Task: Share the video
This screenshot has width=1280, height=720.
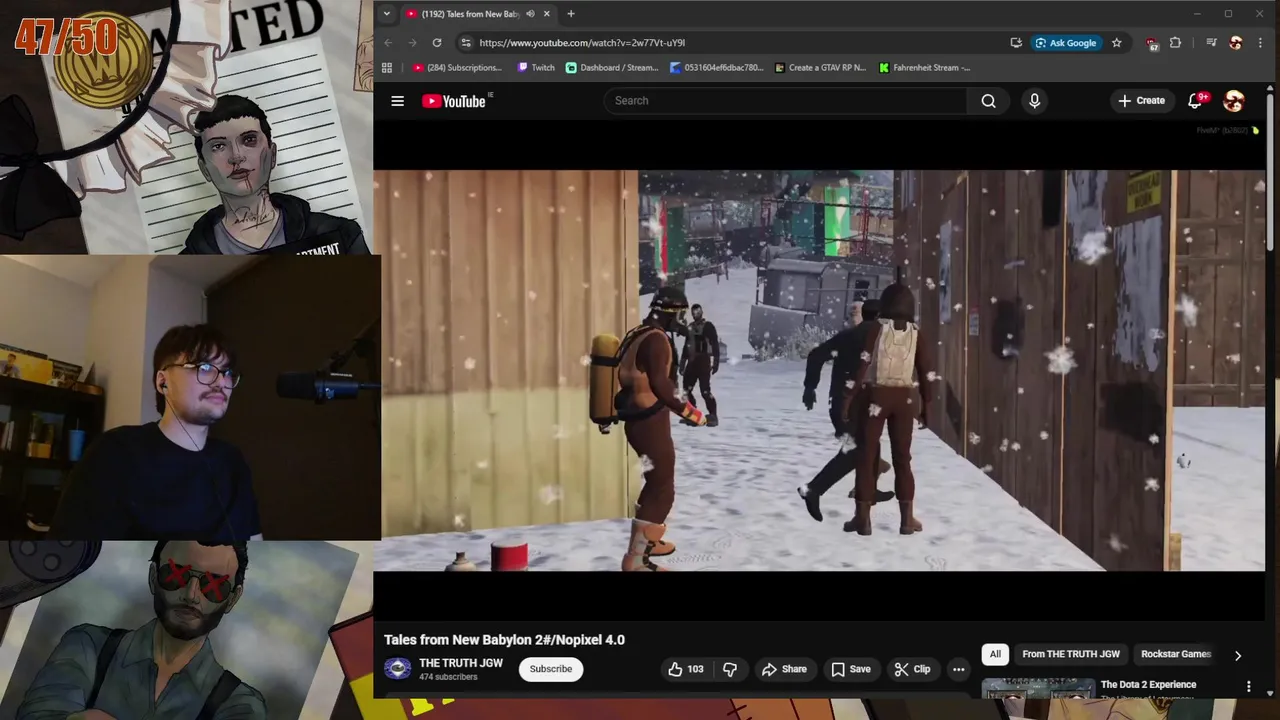Action: click(784, 669)
